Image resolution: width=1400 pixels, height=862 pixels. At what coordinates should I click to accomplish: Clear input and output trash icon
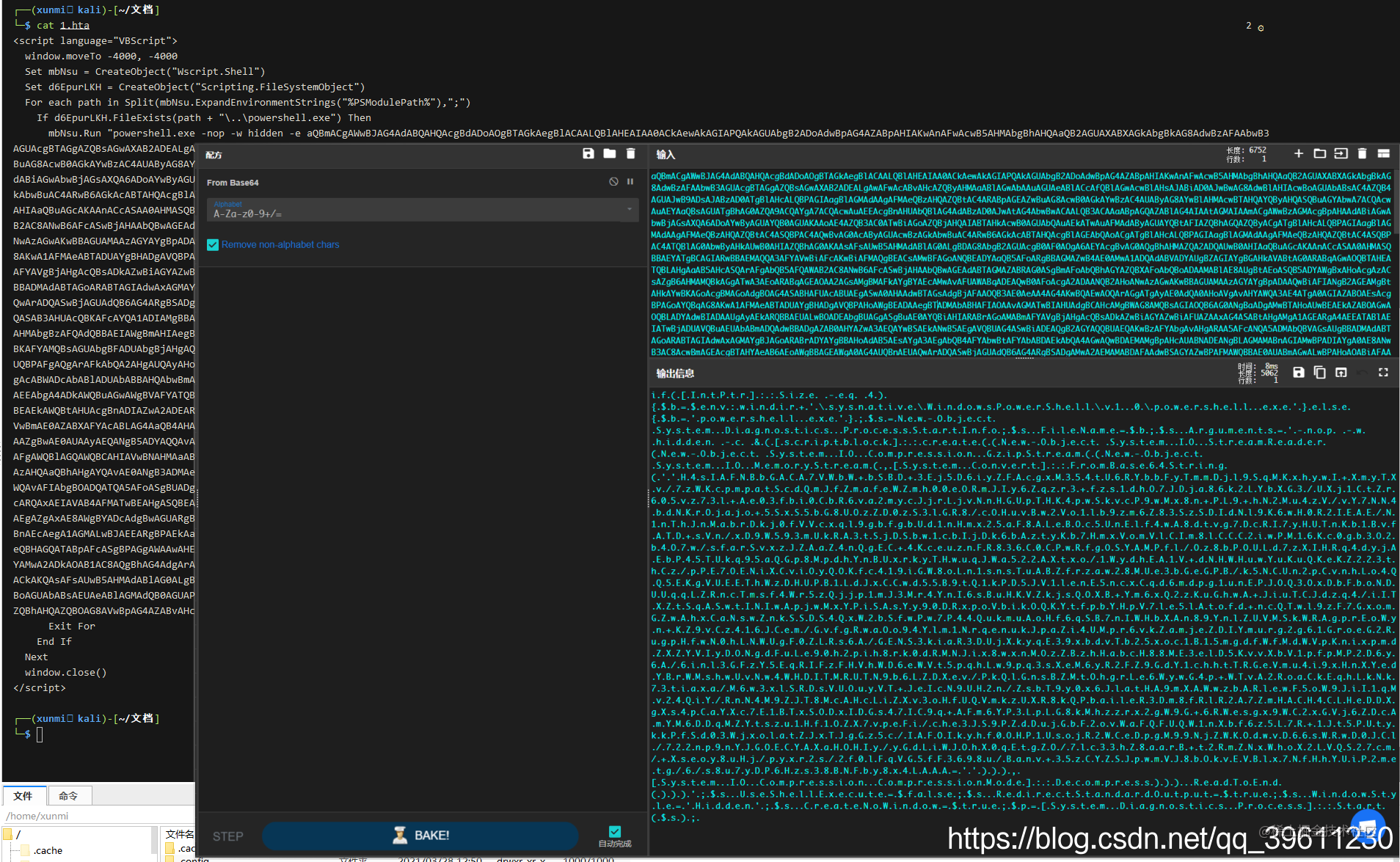[x=1362, y=153]
